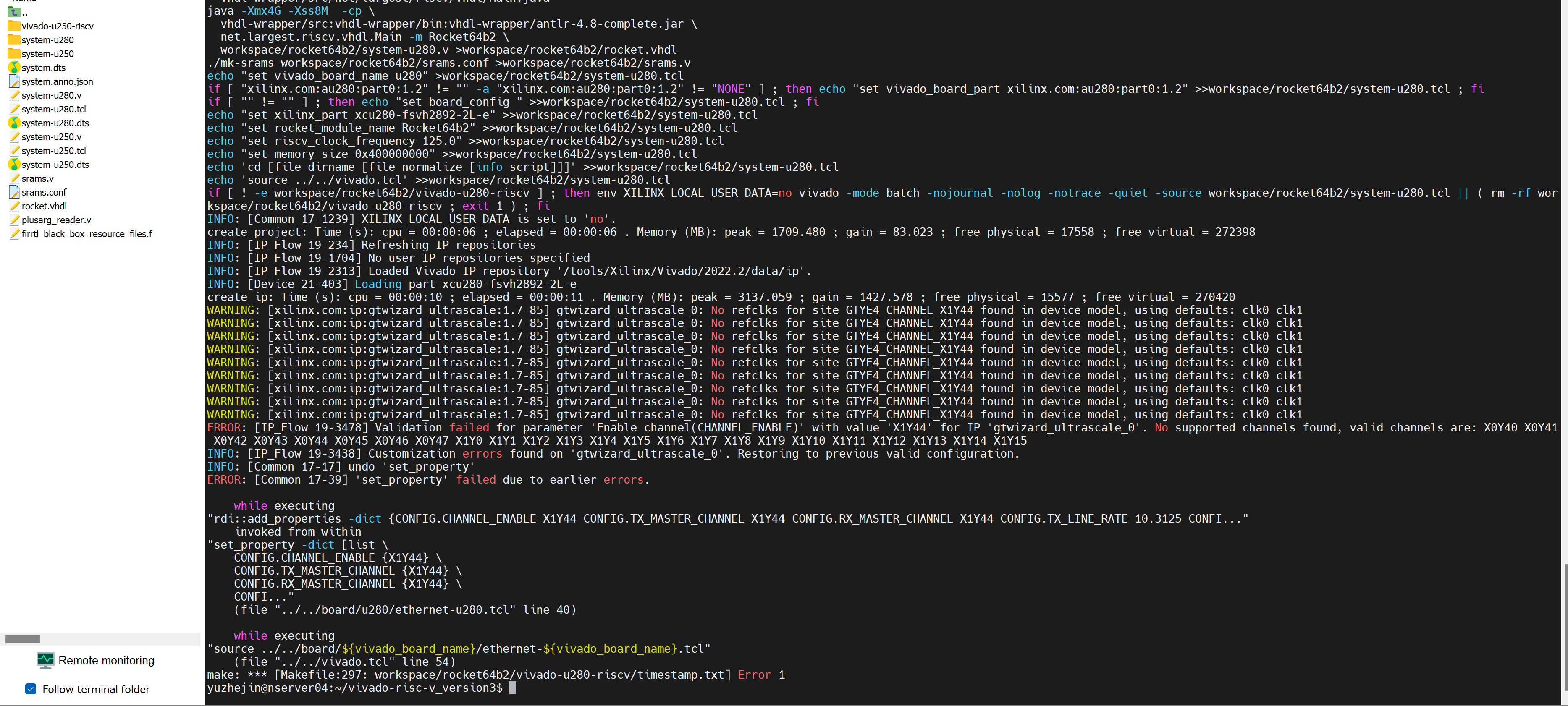Click the system.anno.json pencil document icon
Viewport: 1568px width, 706px height.
click(x=15, y=81)
